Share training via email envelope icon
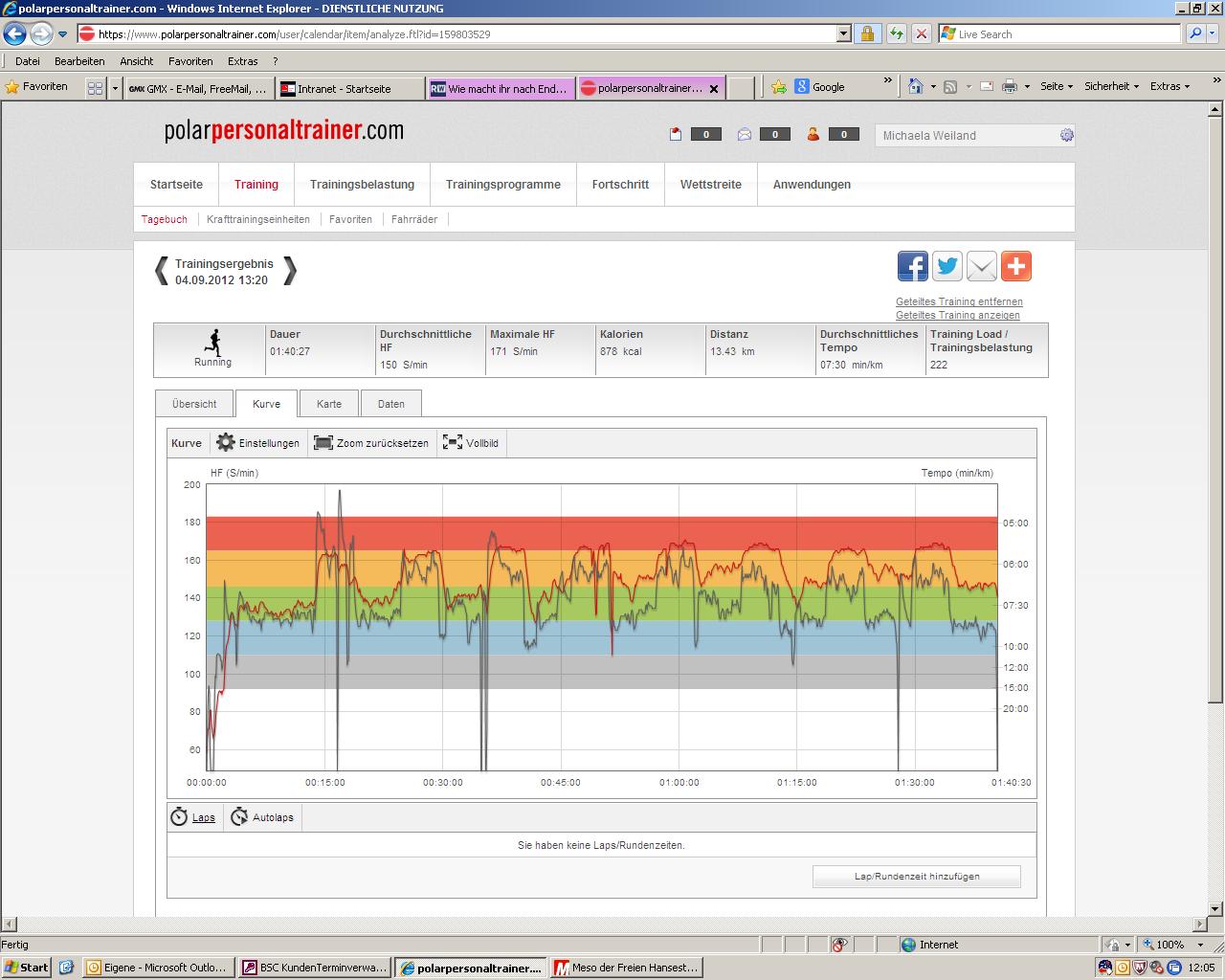Image resolution: width=1225 pixels, height=980 pixels. (x=981, y=266)
